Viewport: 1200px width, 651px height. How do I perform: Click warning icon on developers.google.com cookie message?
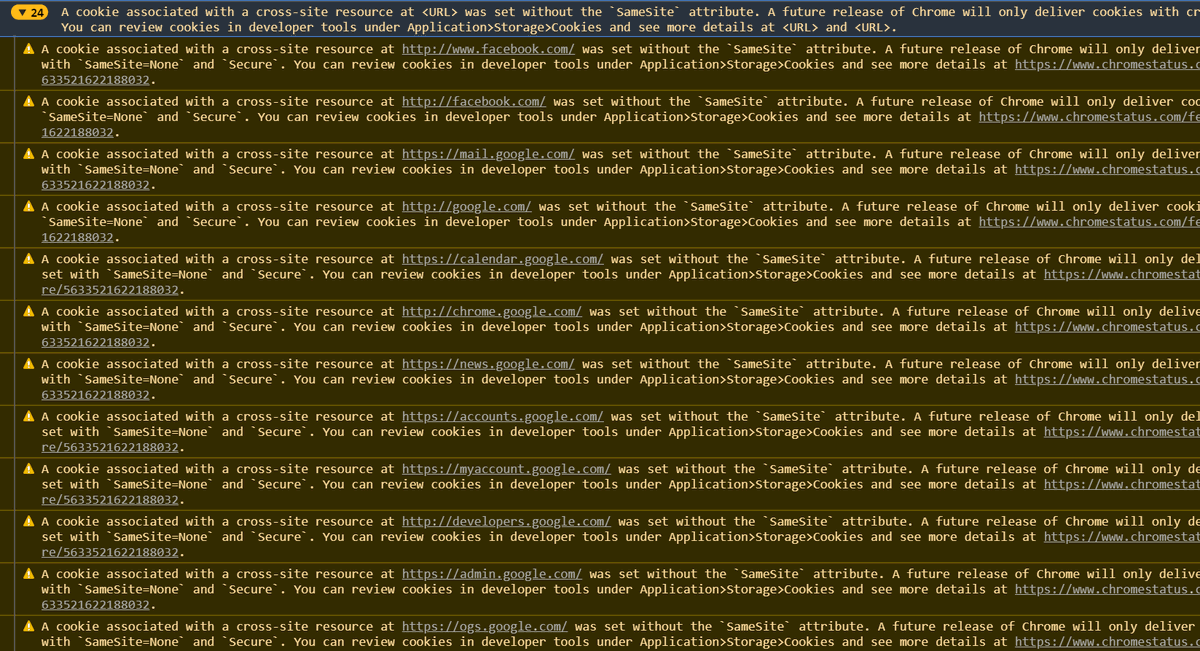tap(29, 522)
